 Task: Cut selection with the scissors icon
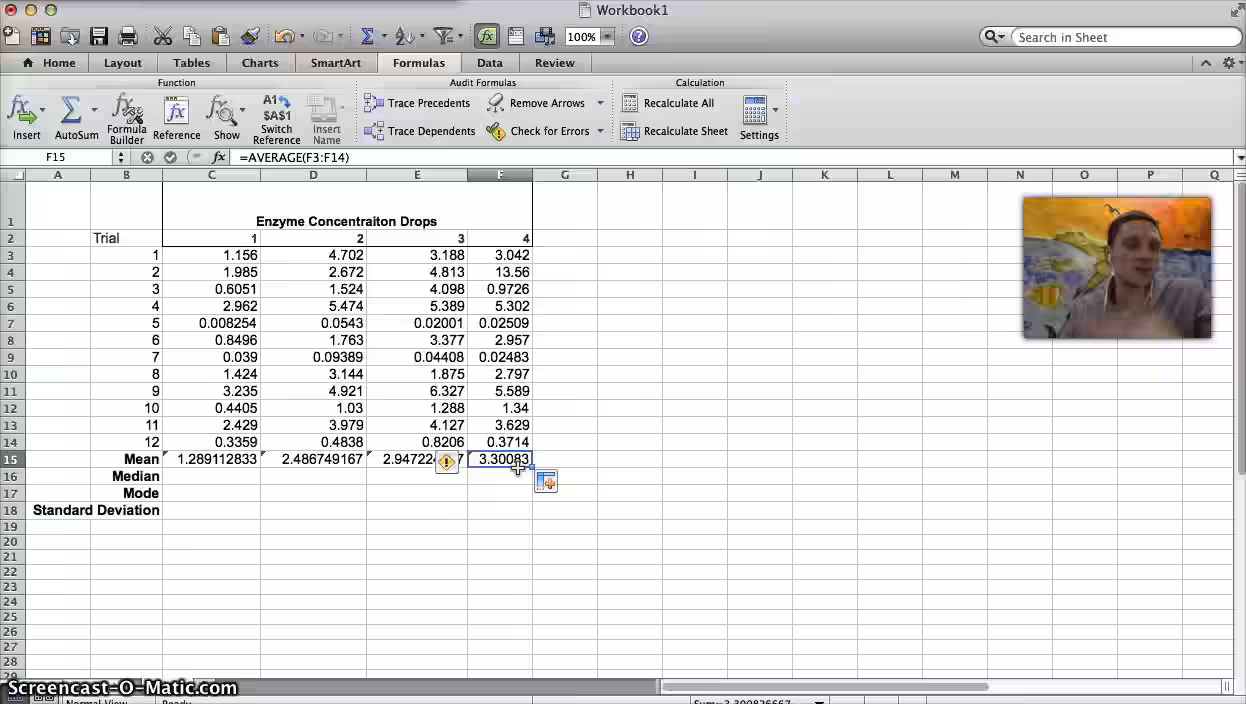click(163, 37)
